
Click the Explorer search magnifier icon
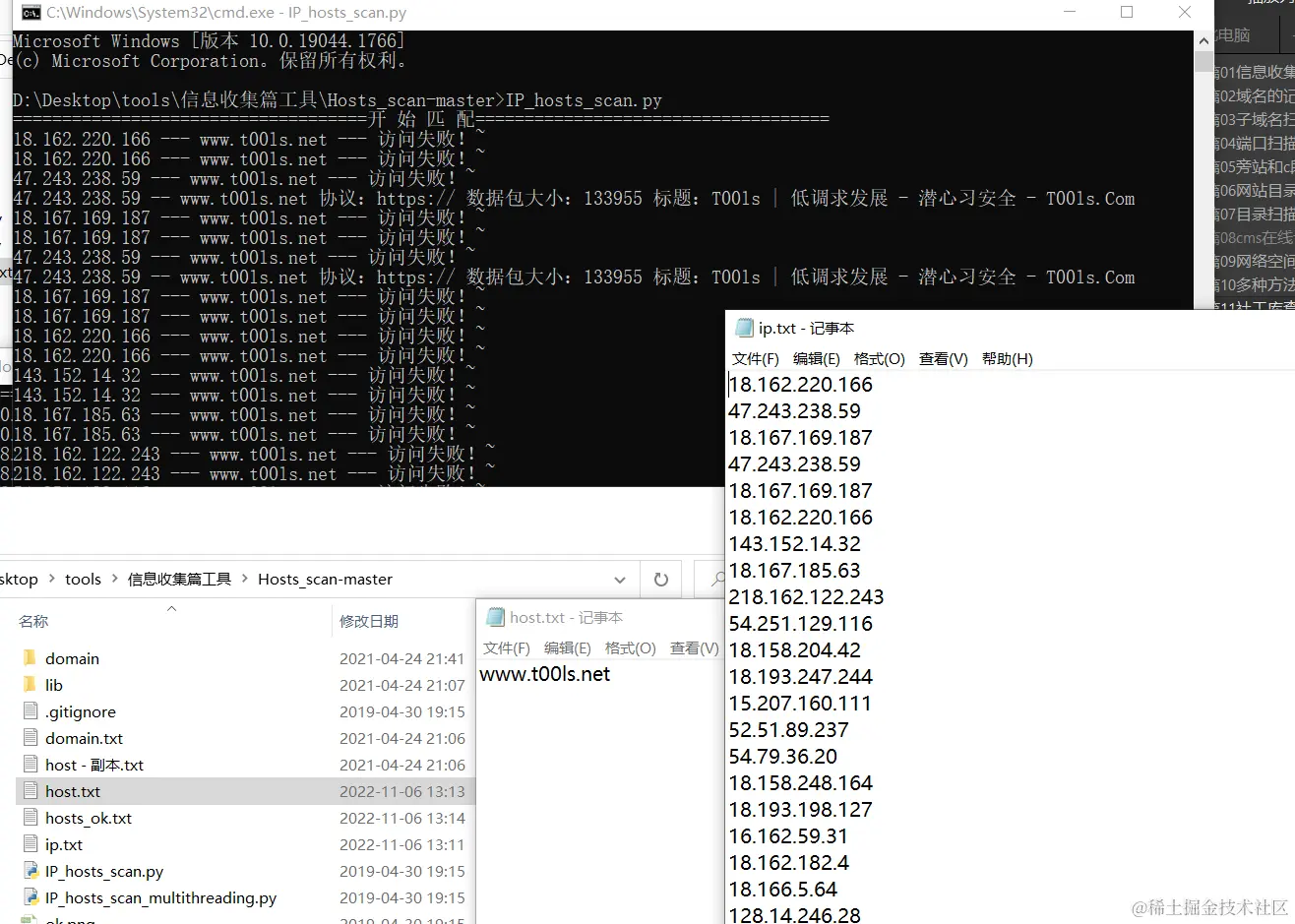tap(718, 580)
